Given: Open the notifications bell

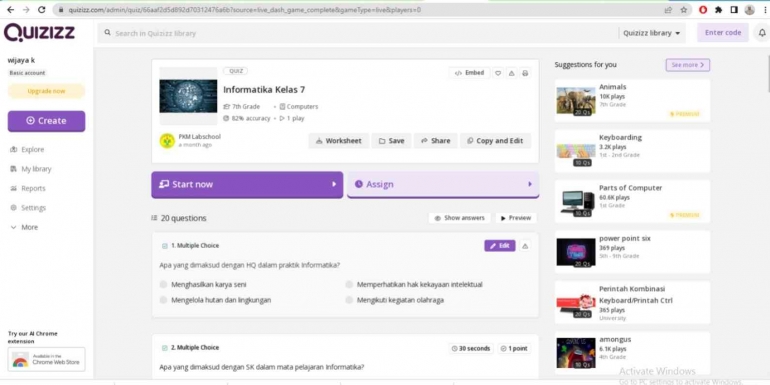Looking at the screenshot, I should coord(762,33).
